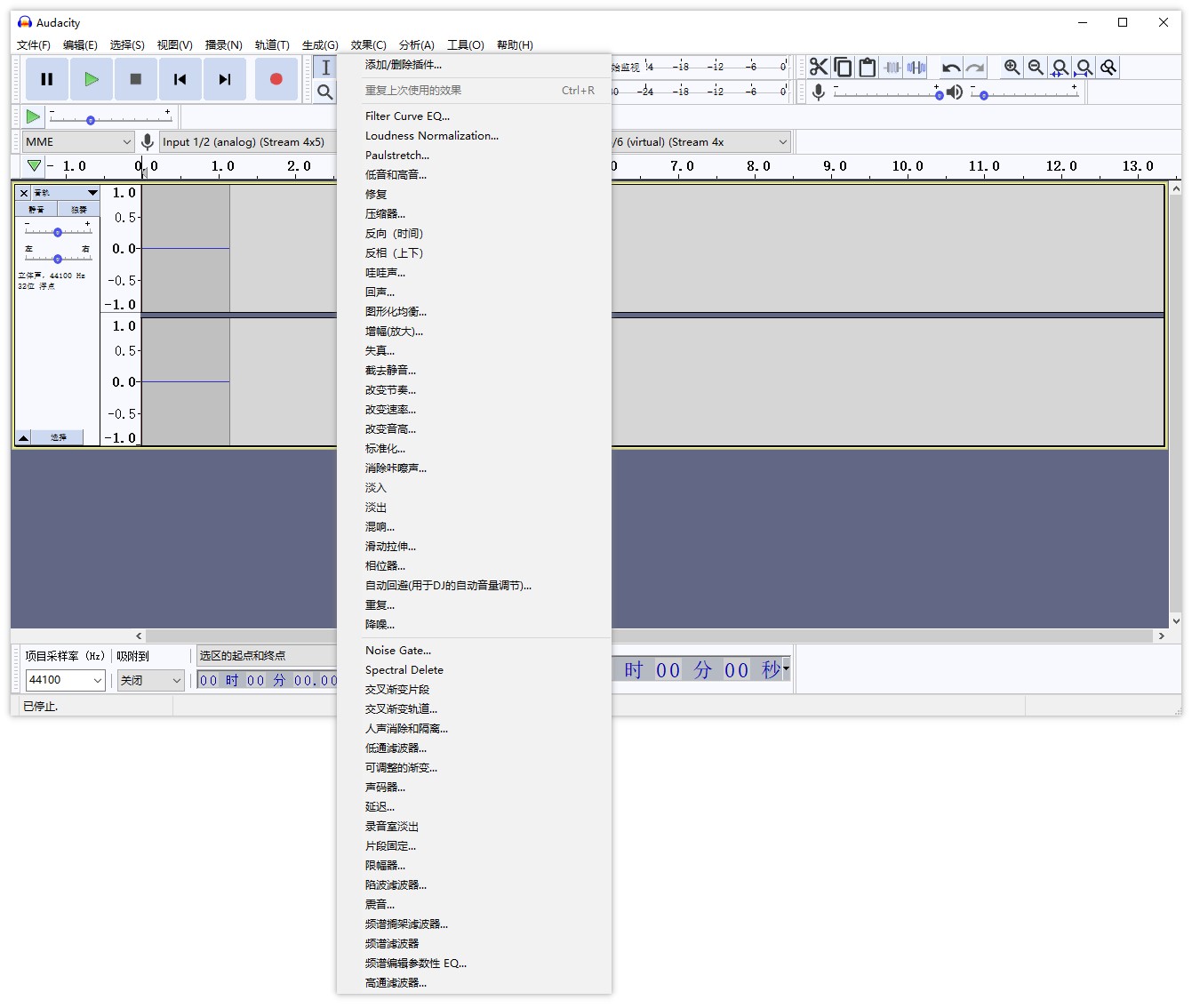Choose 高通滤波器... effect
This screenshot has width=1192, height=1008.
(x=474, y=983)
